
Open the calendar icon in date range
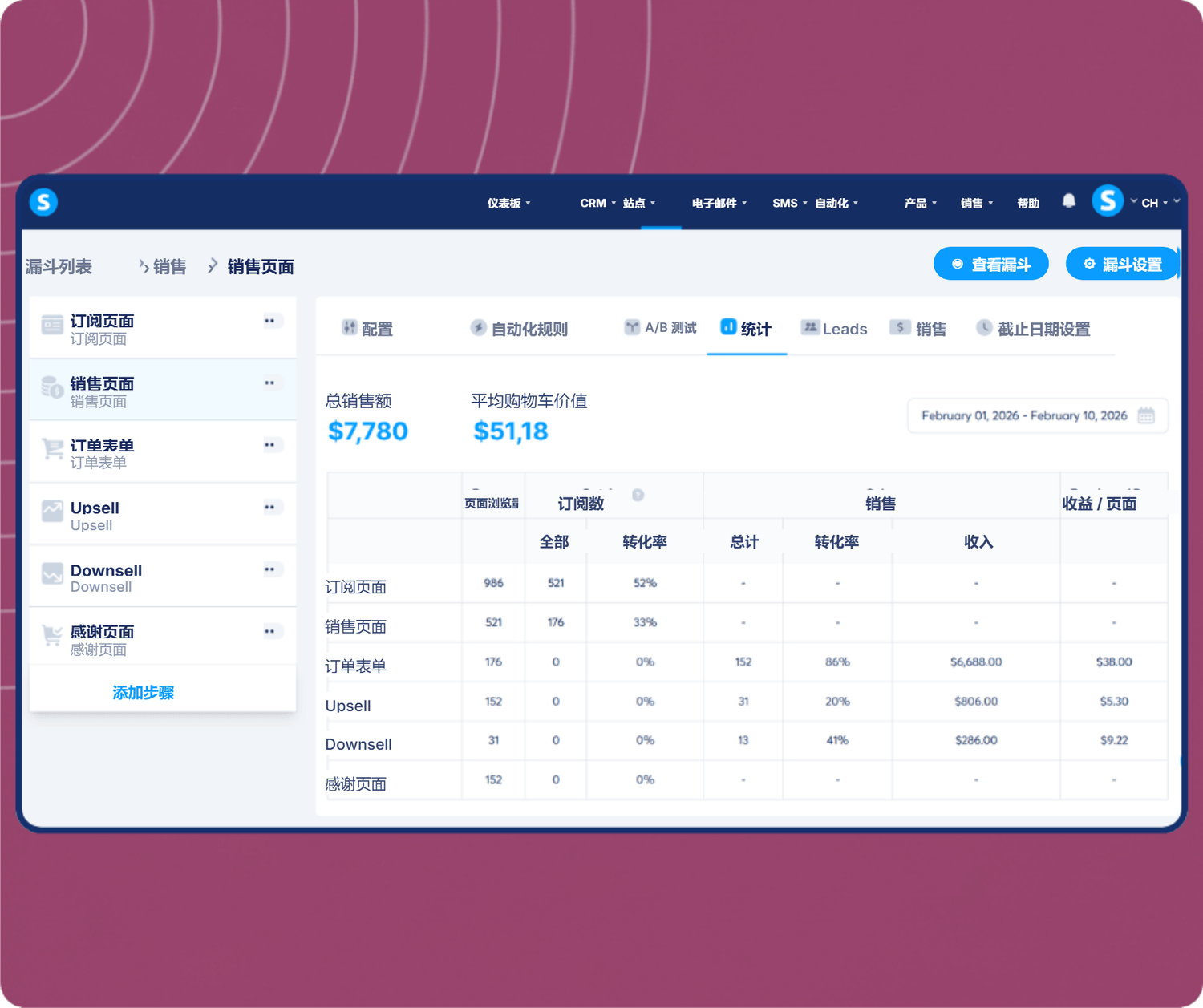[x=1146, y=415]
